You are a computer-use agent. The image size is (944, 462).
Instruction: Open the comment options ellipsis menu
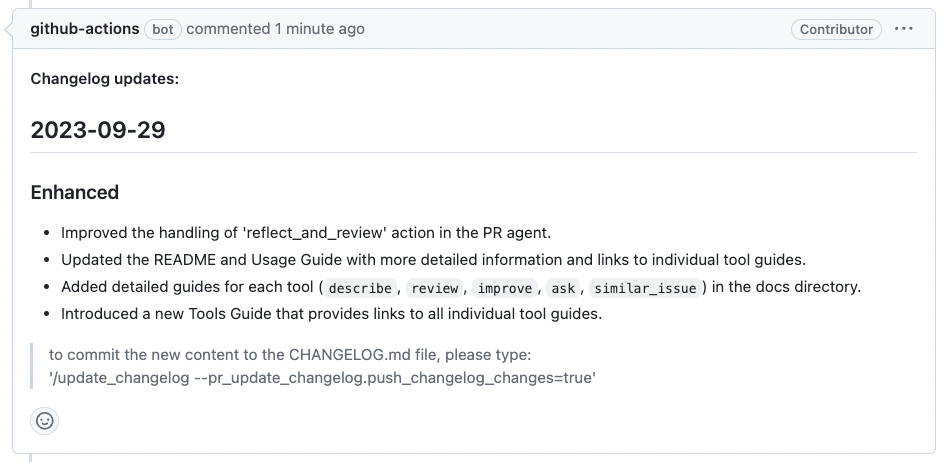tap(904, 29)
